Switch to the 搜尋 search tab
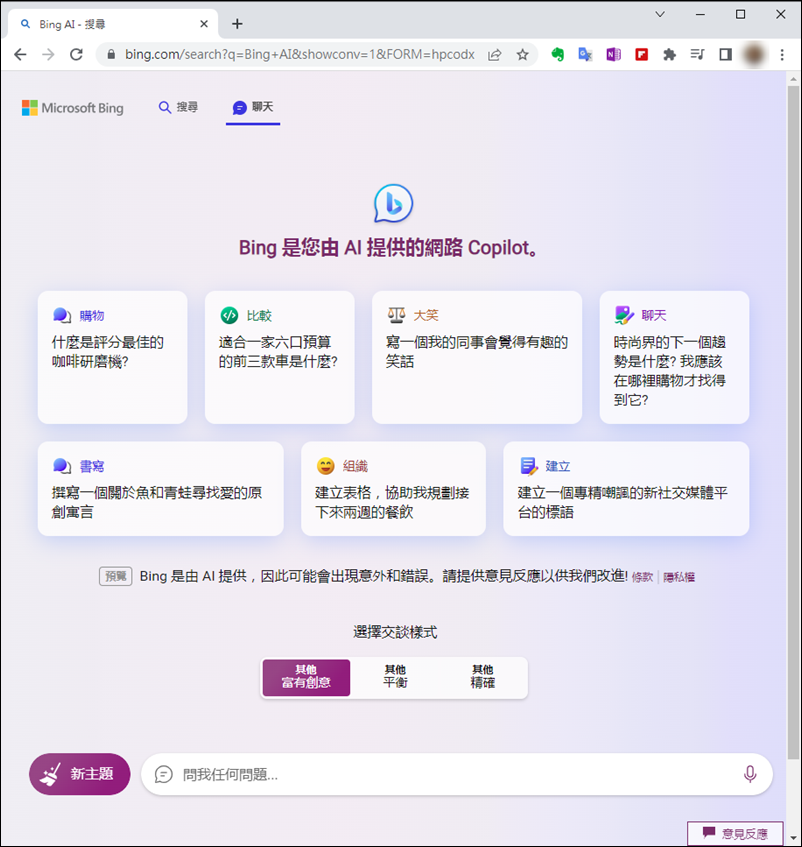 178,107
